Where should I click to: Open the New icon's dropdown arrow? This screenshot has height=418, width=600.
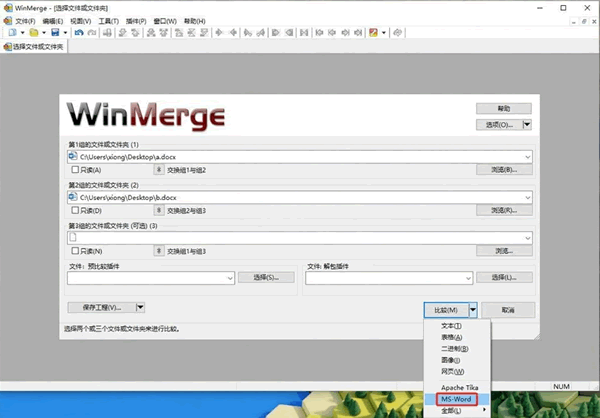pyautogui.click(x=23, y=33)
